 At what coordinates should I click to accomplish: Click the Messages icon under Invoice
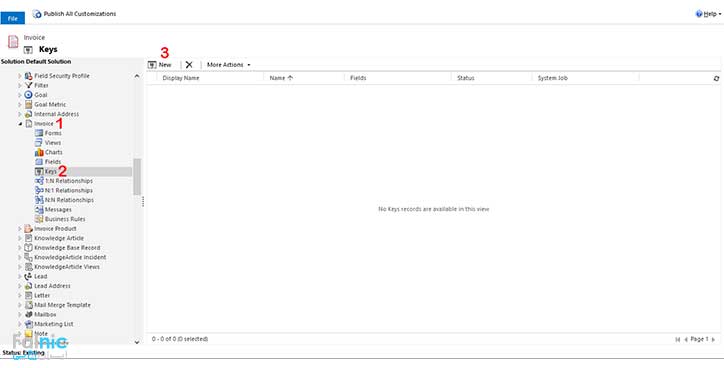tap(39, 210)
